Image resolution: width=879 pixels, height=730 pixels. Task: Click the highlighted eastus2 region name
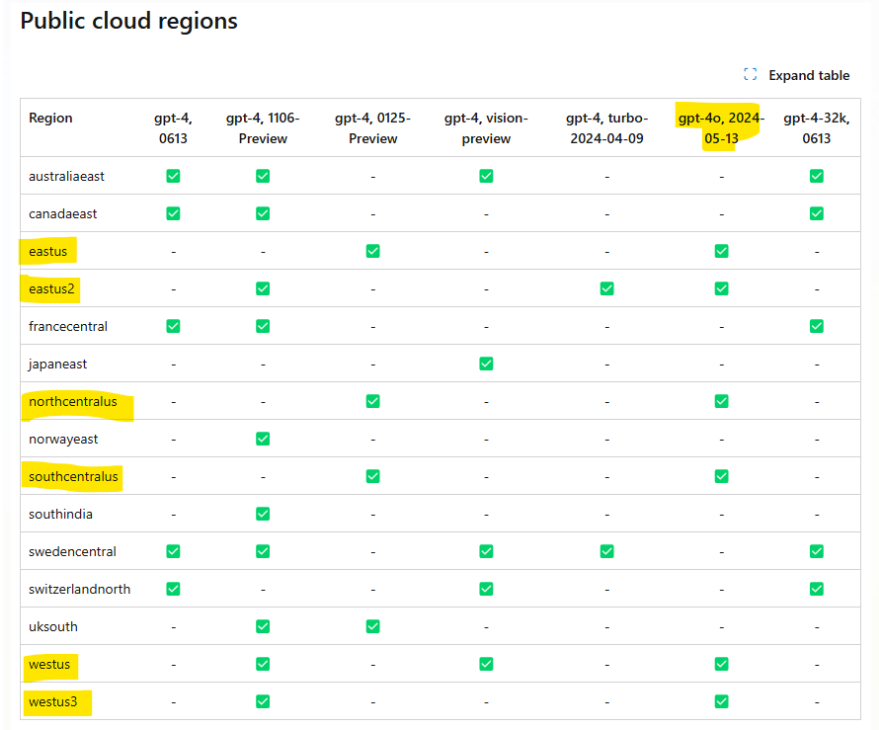pyautogui.click(x=52, y=289)
